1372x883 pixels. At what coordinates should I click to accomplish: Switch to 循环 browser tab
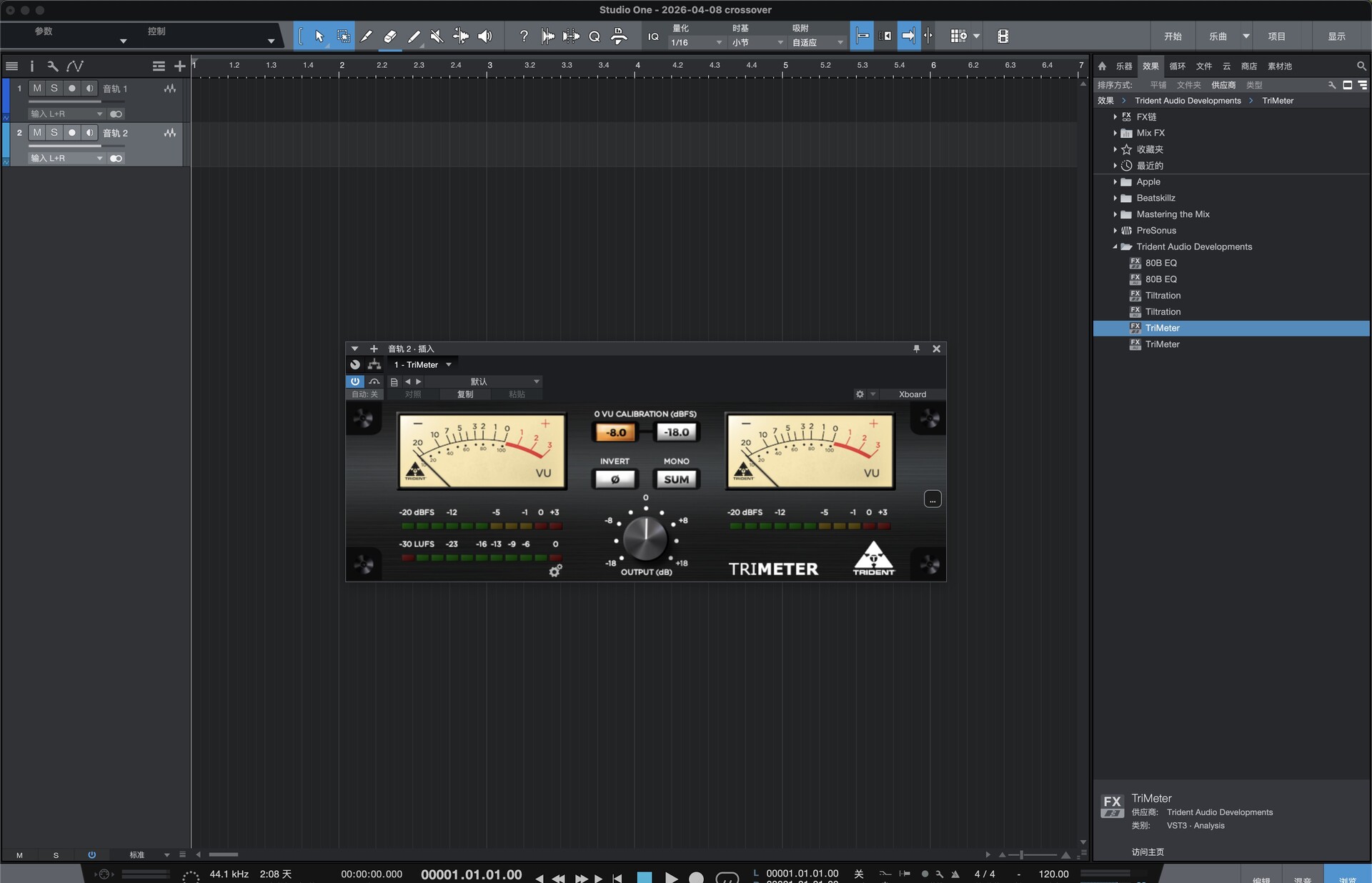pyautogui.click(x=1177, y=66)
